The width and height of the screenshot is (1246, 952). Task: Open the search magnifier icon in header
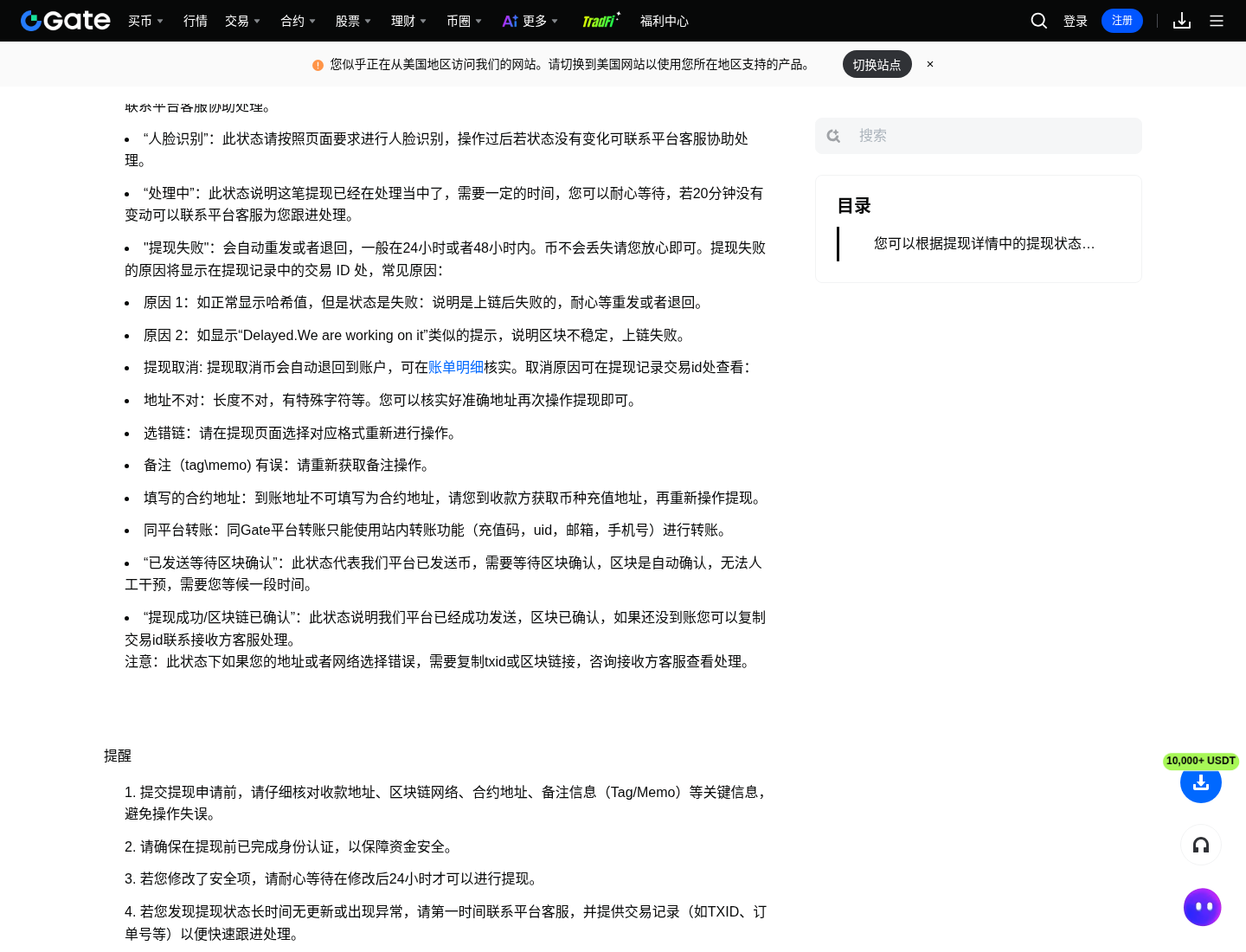click(1038, 21)
